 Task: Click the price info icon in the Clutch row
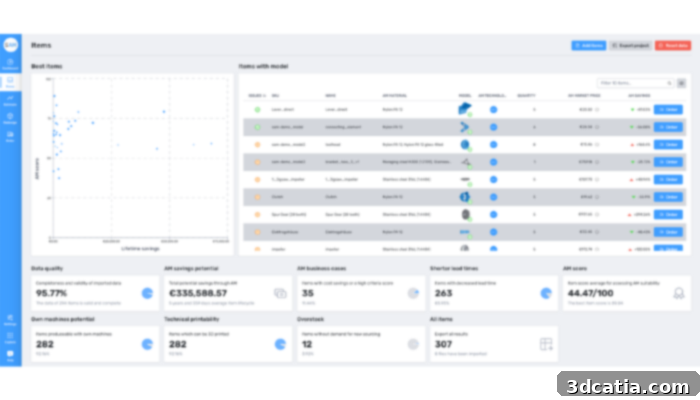tap(597, 197)
